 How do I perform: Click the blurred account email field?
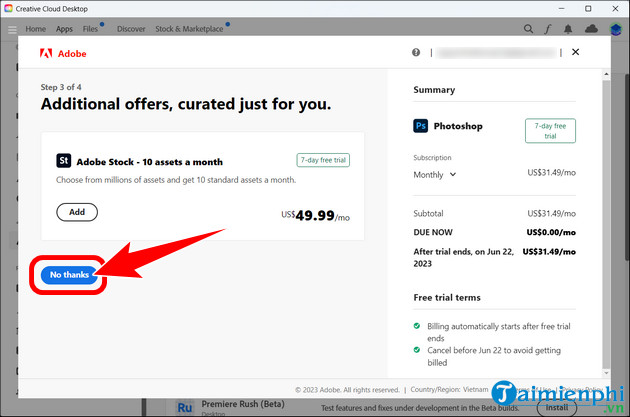(x=496, y=53)
